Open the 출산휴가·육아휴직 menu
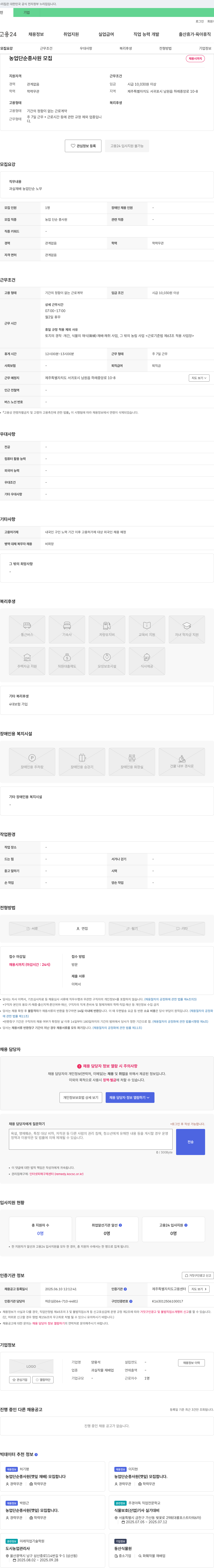214x1568 pixels. [x=194, y=34]
